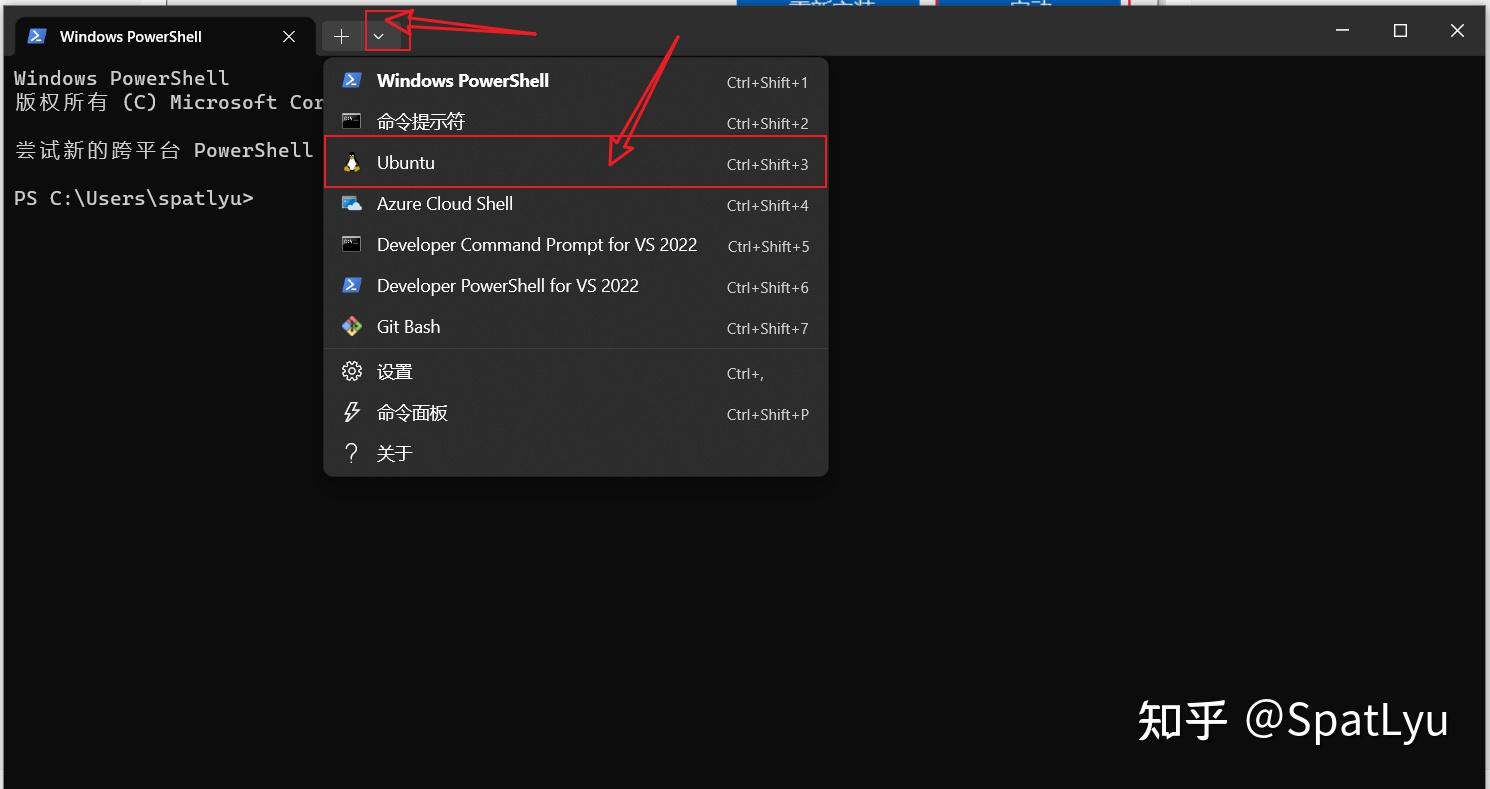Close the Windows PowerShell tab
The width and height of the screenshot is (1490, 789).
coord(289,36)
